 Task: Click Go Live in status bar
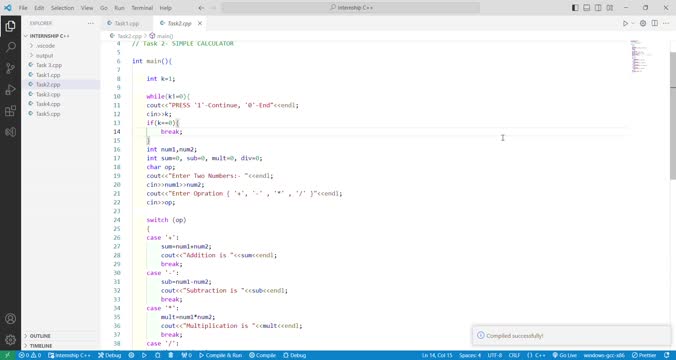point(564,355)
